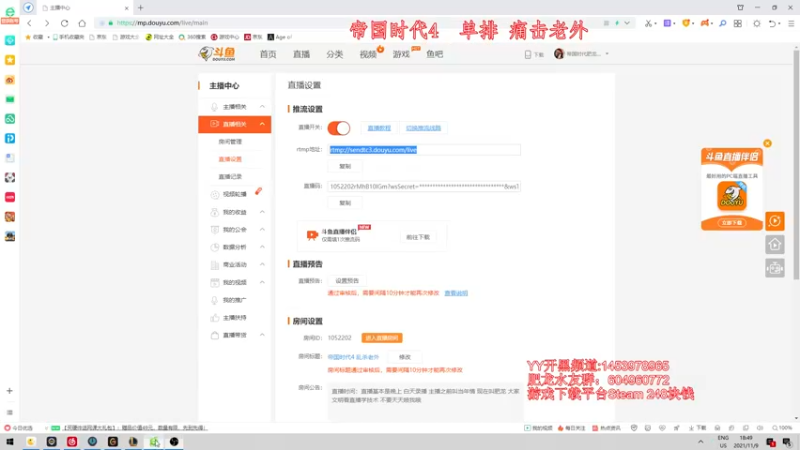Click the phone download icon in the header
The image size is (800, 450).
tap(528, 54)
